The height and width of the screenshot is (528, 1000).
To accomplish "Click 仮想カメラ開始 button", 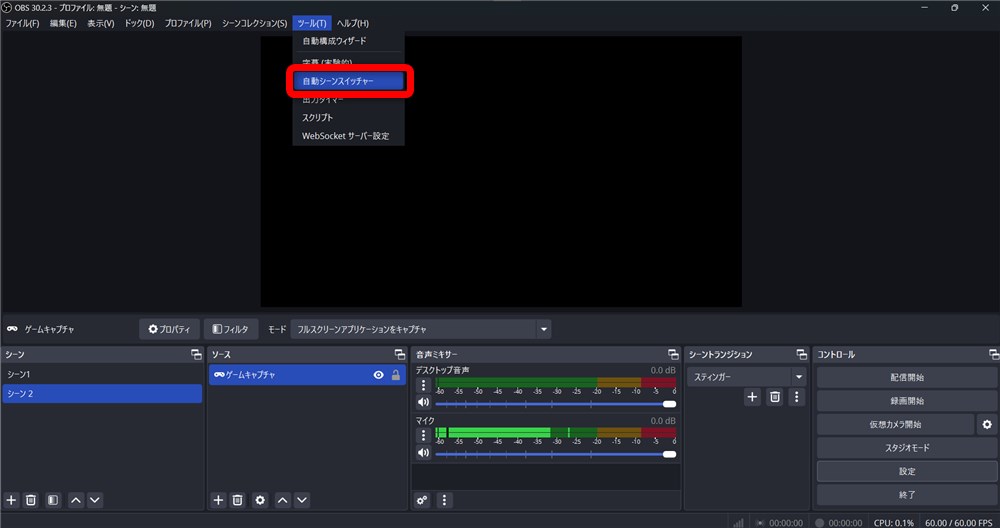I will coord(895,424).
